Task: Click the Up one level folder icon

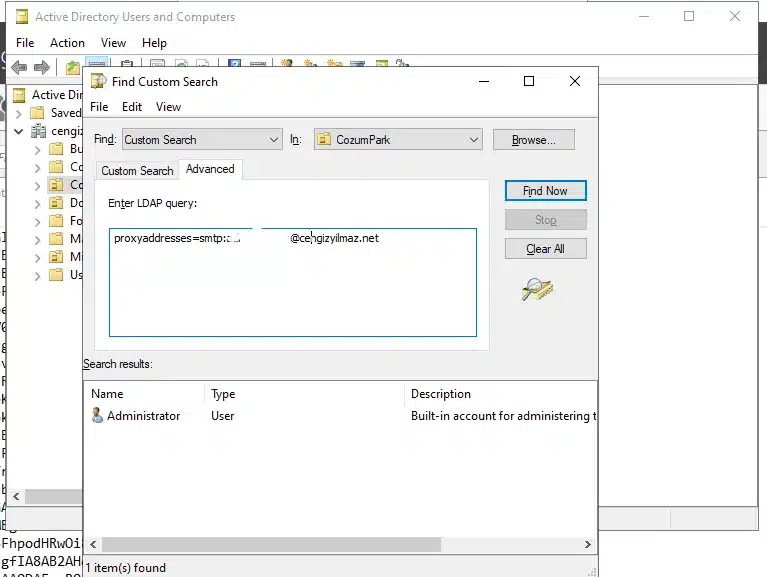Action: click(72, 68)
